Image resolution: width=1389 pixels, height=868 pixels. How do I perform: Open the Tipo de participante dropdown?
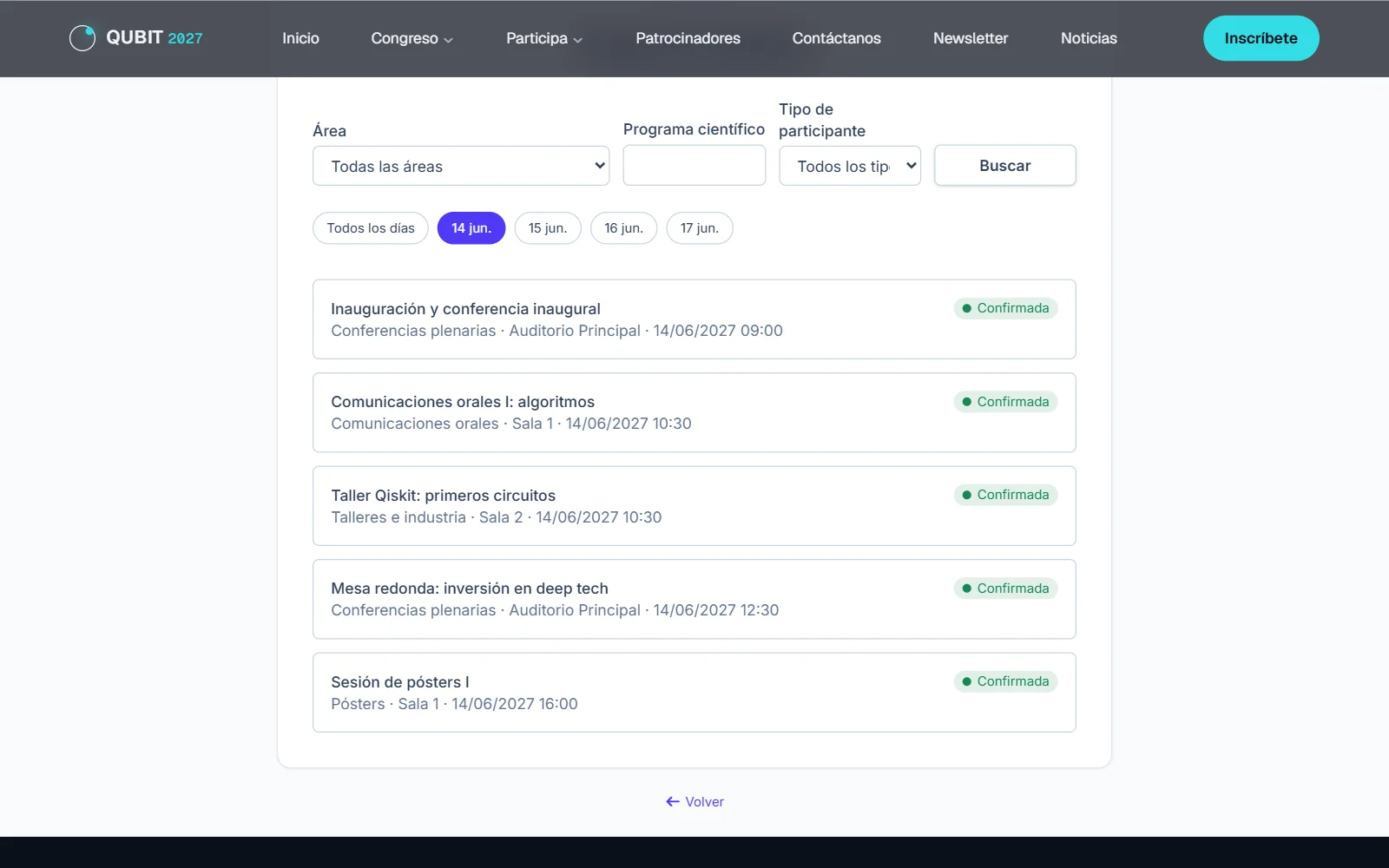[x=850, y=166]
